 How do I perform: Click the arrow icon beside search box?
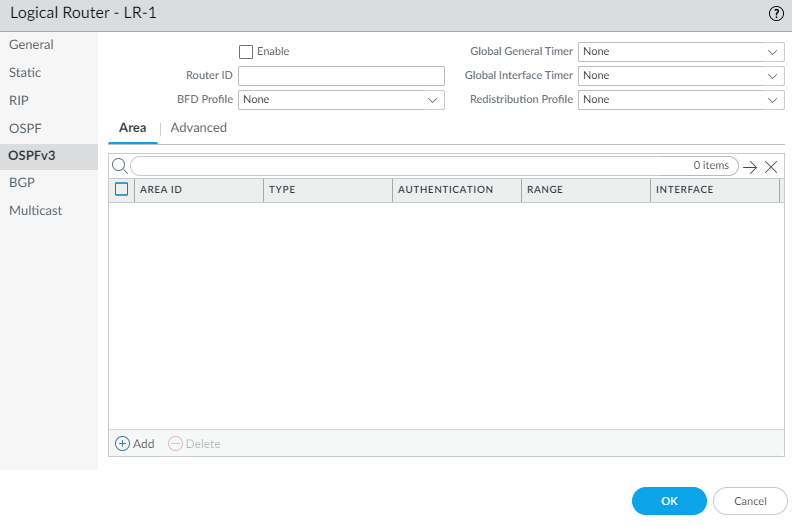tap(750, 167)
